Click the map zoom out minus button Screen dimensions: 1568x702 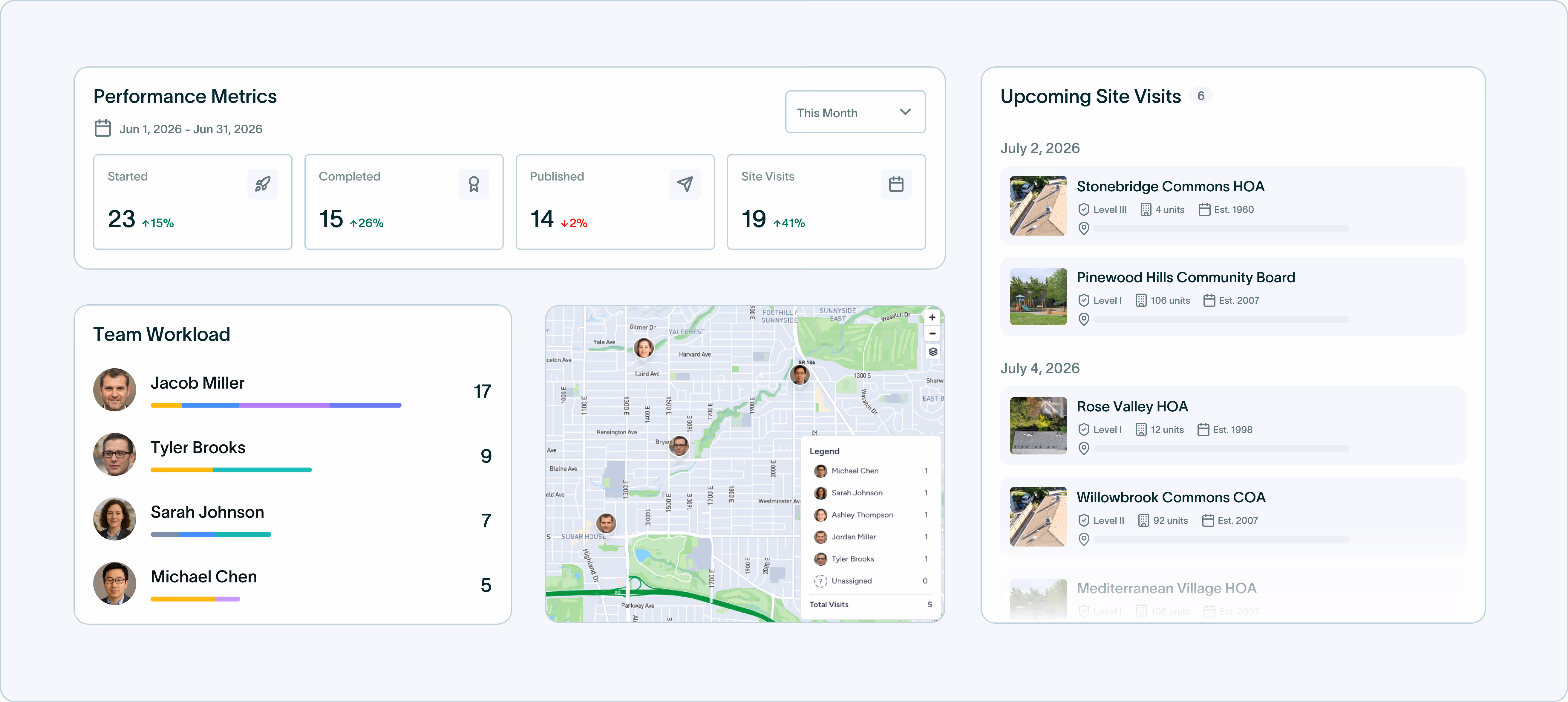coord(932,334)
